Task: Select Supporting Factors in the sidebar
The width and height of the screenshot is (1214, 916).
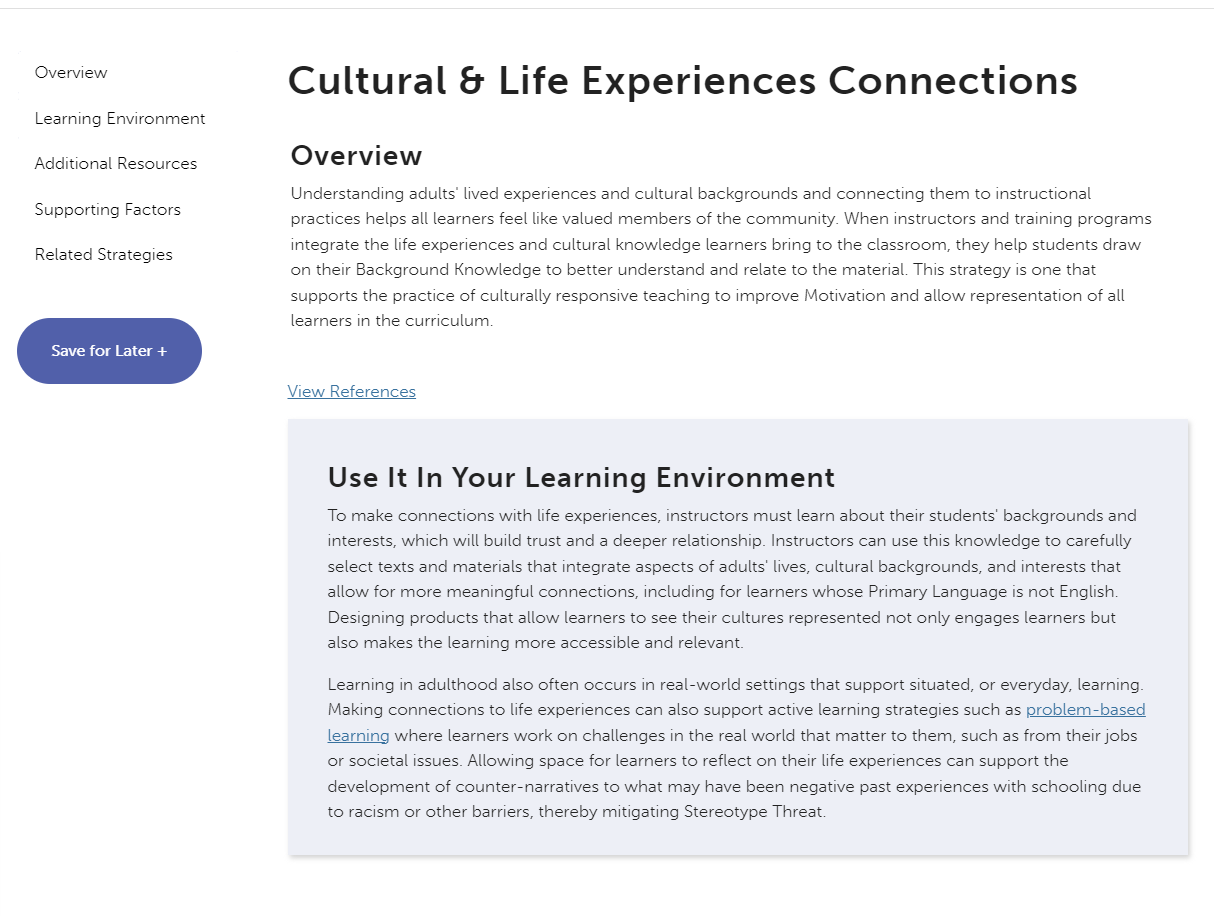Action: tap(108, 210)
